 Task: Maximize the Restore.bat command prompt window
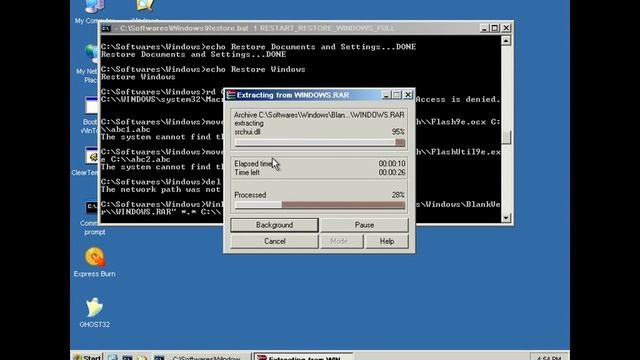click(495, 28)
